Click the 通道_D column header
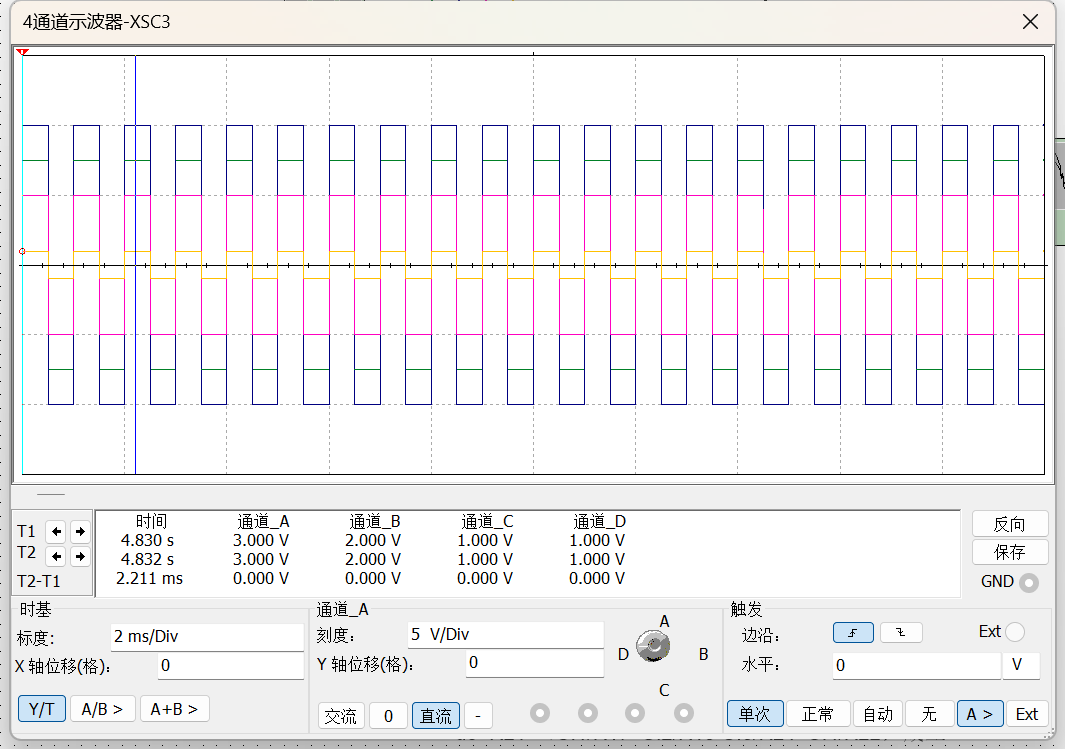The width and height of the screenshot is (1065, 749). [x=600, y=522]
